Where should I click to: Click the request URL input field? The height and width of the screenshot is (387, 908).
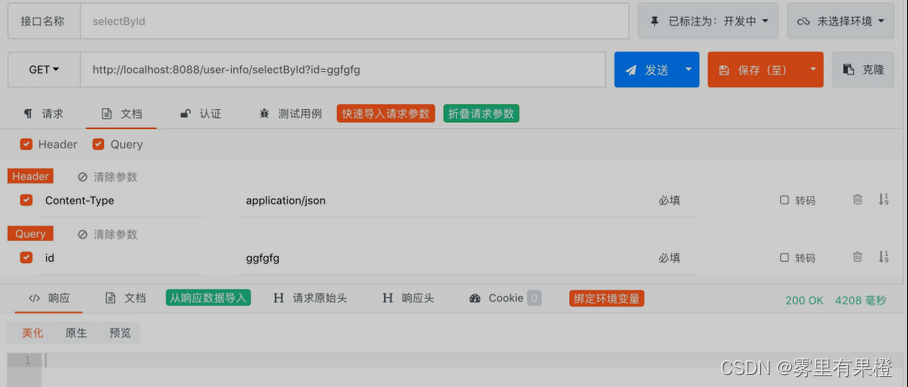coord(343,70)
